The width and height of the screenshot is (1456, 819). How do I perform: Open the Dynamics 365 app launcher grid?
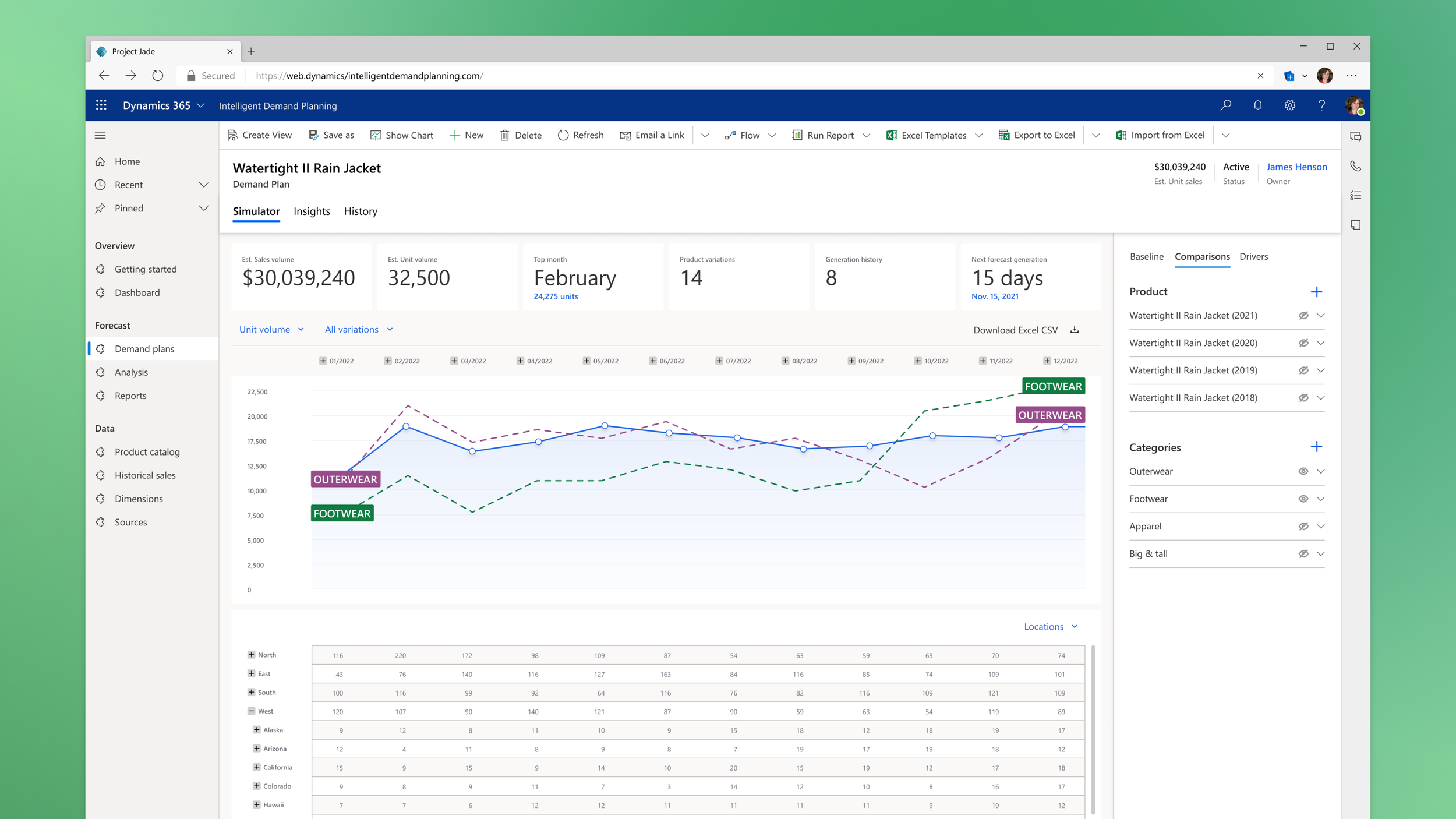coord(101,105)
